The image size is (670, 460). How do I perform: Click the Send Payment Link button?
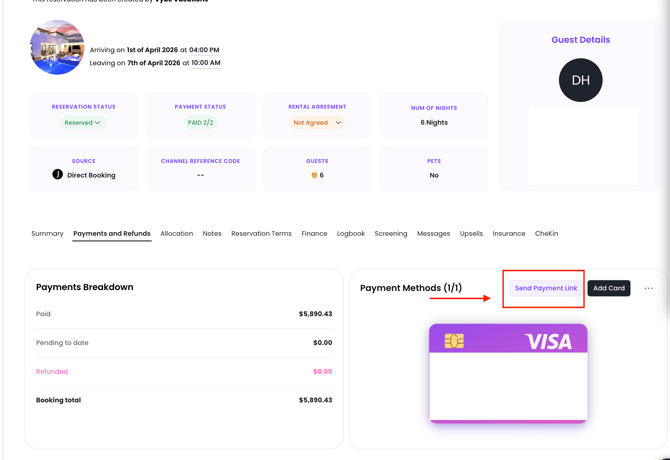[x=546, y=288]
